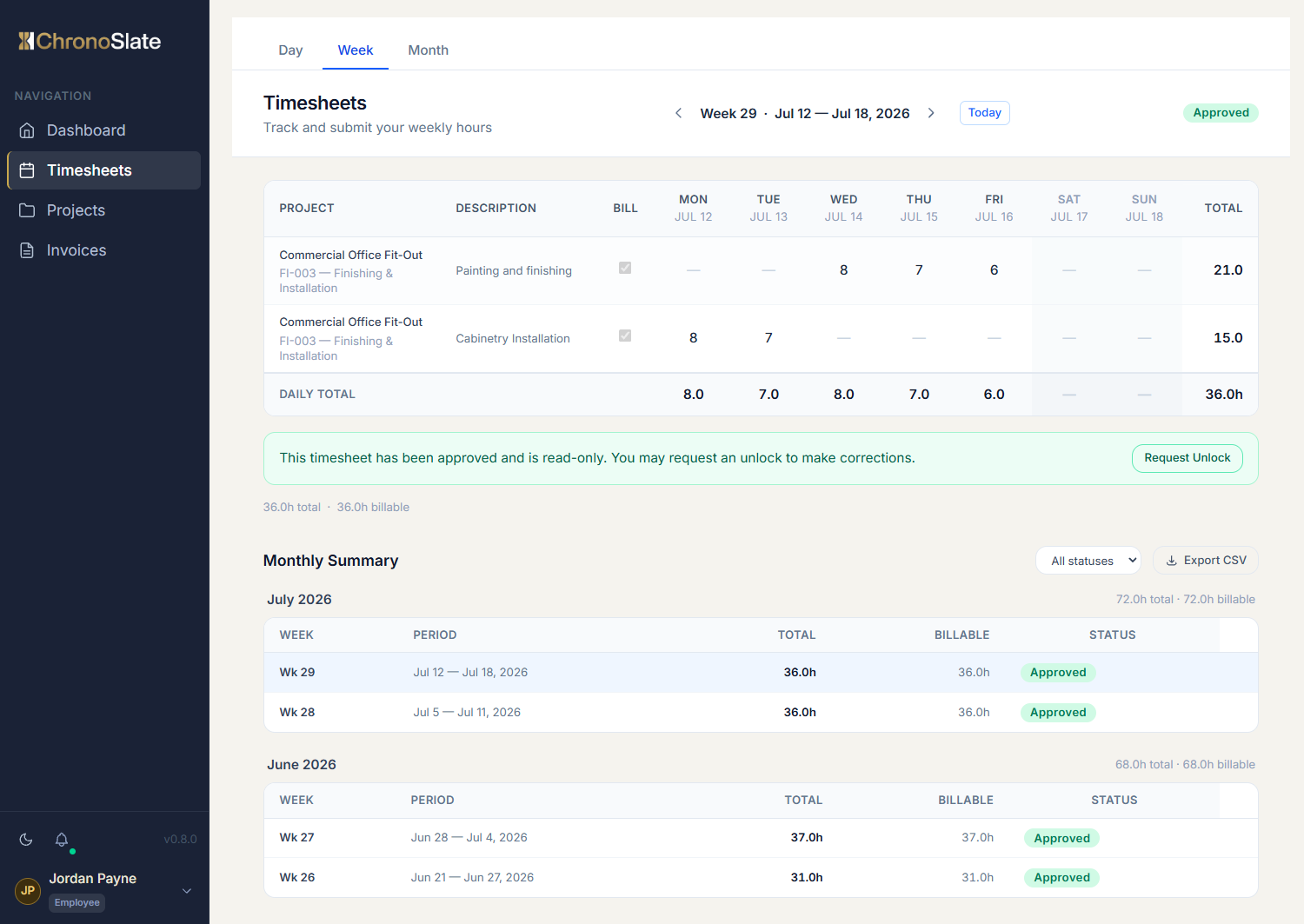This screenshot has height=924, width=1304.
Task: Toggle billable checkbox for Cabinetry Installation
Action: [625, 336]
